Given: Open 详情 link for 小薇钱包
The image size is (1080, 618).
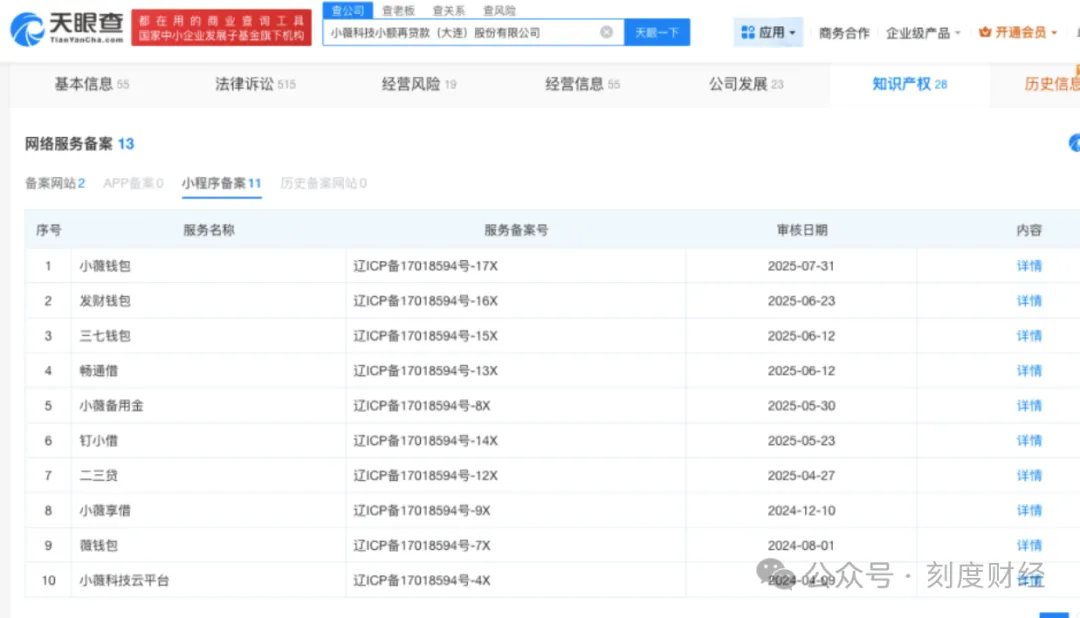Looking at the screenshot, I should pyautogui.click(x=1029, y=266).
